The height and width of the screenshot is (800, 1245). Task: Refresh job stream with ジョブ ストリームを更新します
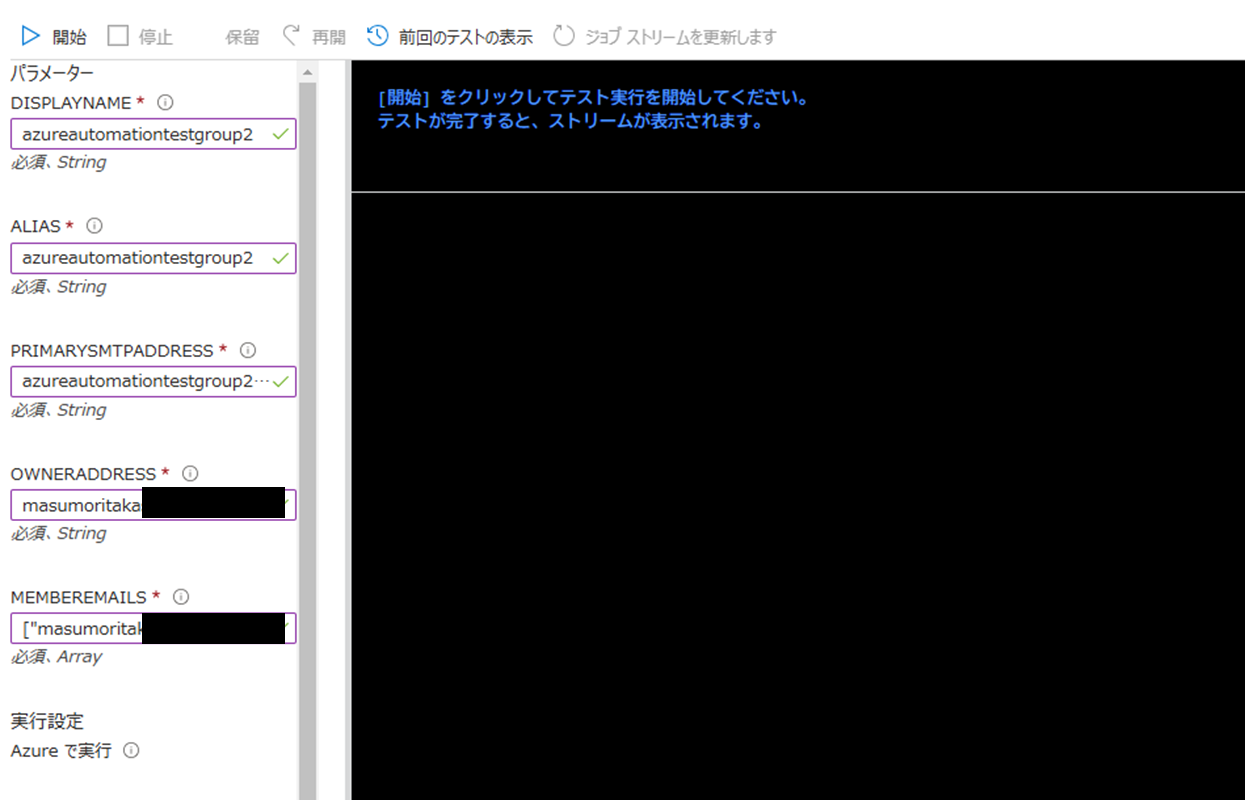(665, 37)
